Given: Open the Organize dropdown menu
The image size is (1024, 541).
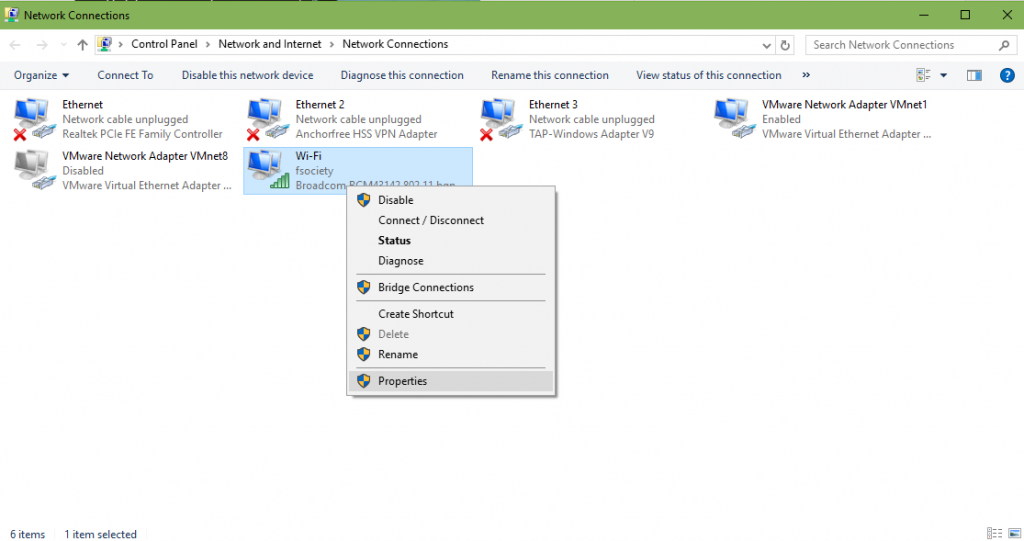Looking at the screenshot, I should (x=41, y=75).
